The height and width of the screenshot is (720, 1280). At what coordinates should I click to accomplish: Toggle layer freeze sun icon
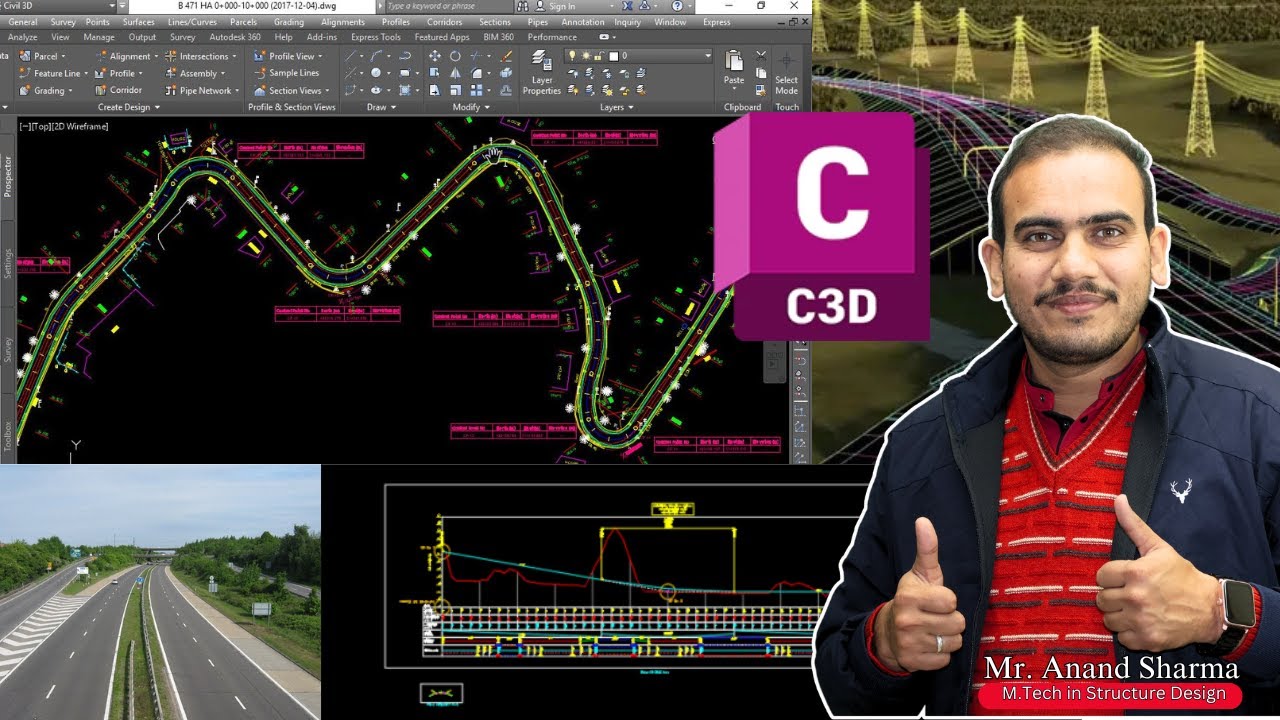[x=584, y=57]
